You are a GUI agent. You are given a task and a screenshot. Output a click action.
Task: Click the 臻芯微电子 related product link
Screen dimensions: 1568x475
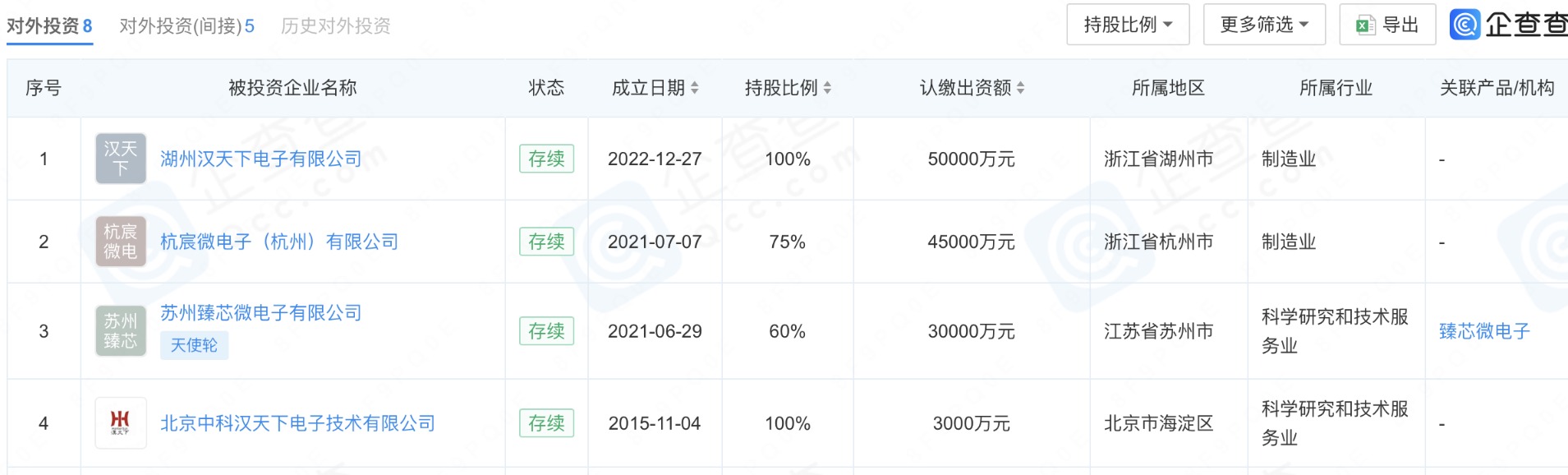[1484, 331]
